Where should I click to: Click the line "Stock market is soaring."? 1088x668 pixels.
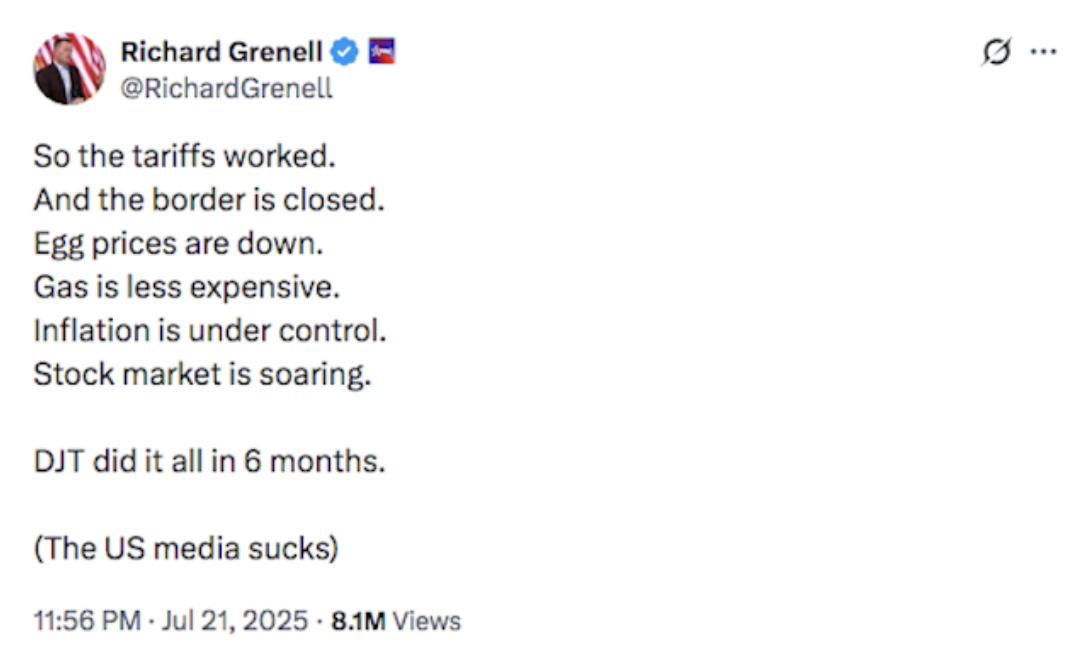(x=203, y=375)
